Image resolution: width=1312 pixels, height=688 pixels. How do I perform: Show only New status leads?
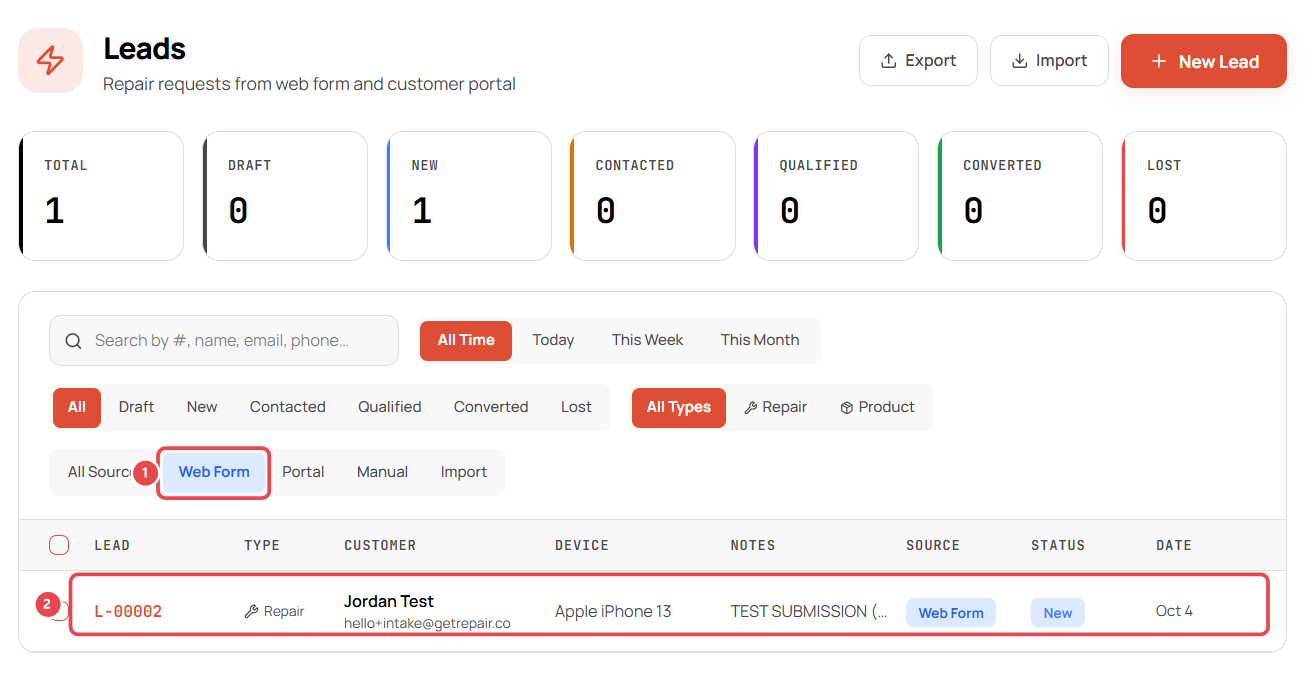tap(202, 407)
